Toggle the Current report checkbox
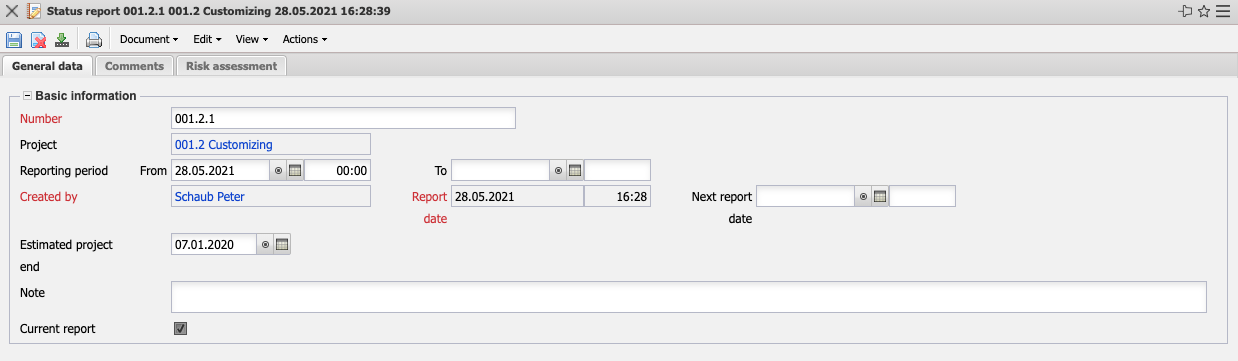Screen dimensions: 1238x361 (181, 328)
